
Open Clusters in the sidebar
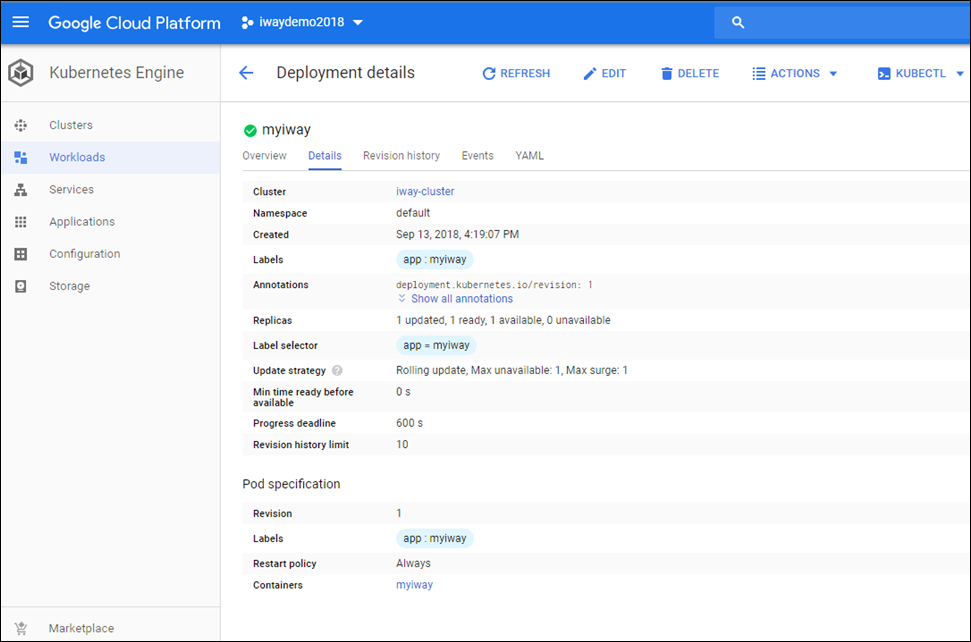pyautogui.click(x=71, y=125)
